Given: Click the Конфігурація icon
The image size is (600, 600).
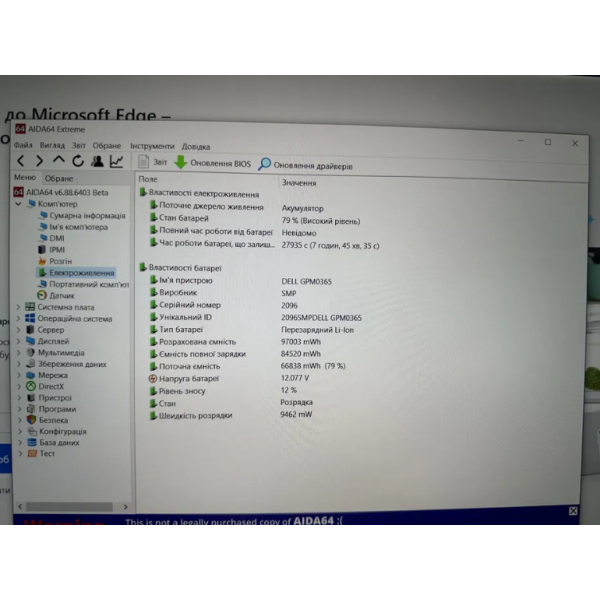Looking at the screenshot, I should click(x=32, y=431).
